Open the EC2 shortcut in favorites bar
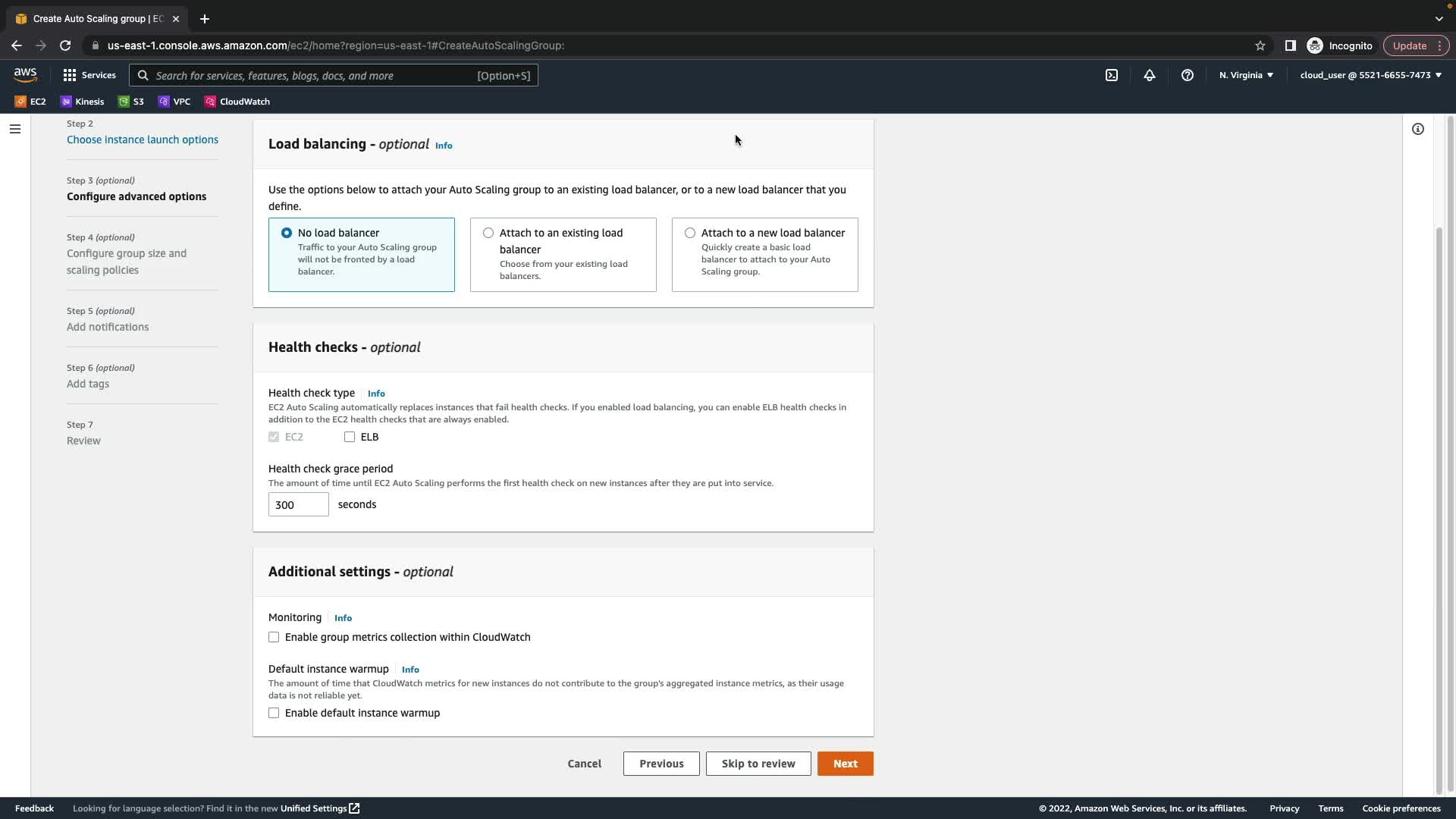This screenshot has width=1456, height=819. click(30, 102)
